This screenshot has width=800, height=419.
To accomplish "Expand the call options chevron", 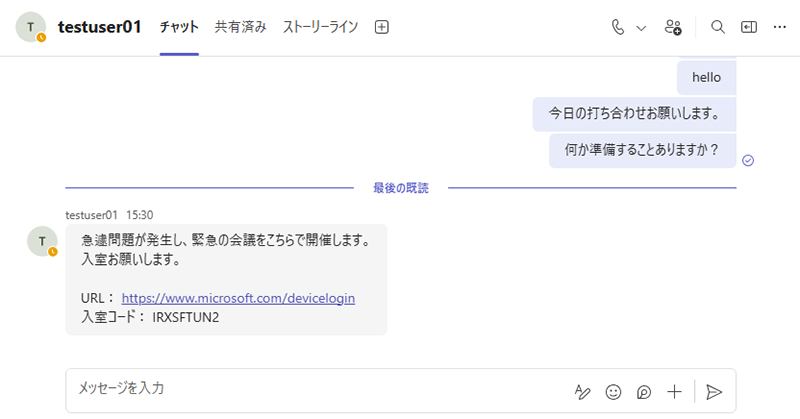I will pos(641,28).
